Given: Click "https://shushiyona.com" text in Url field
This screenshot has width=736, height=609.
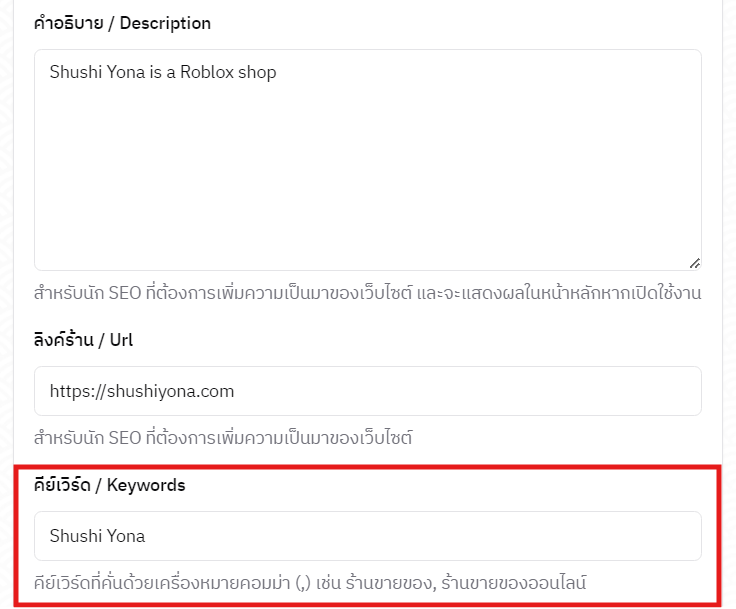Looking at the screenshot, I should (x=142, y=391).
